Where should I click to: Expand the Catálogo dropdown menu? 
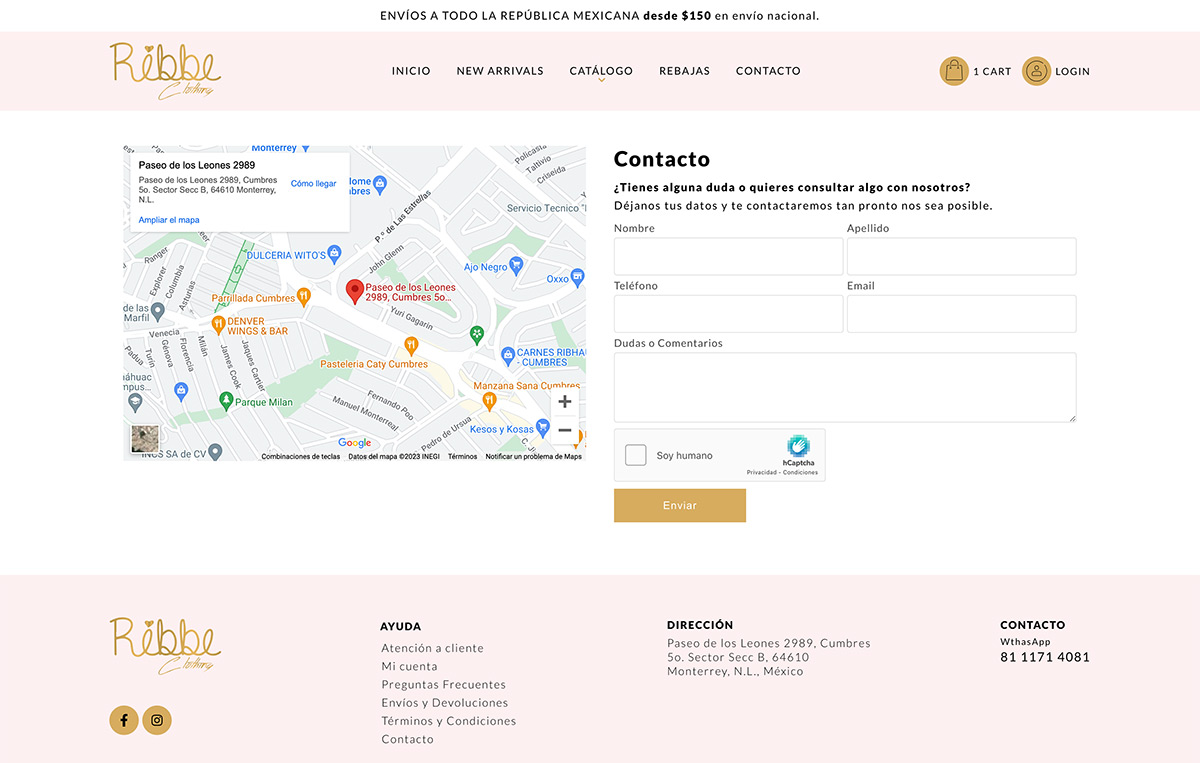pyautogui.click(x=601, y=71)
